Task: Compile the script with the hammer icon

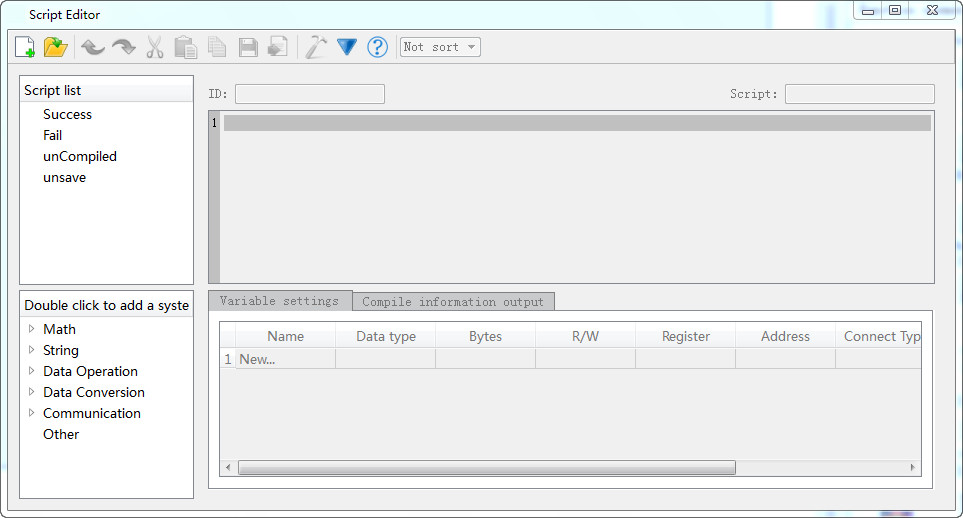Action: coord(316,47)
